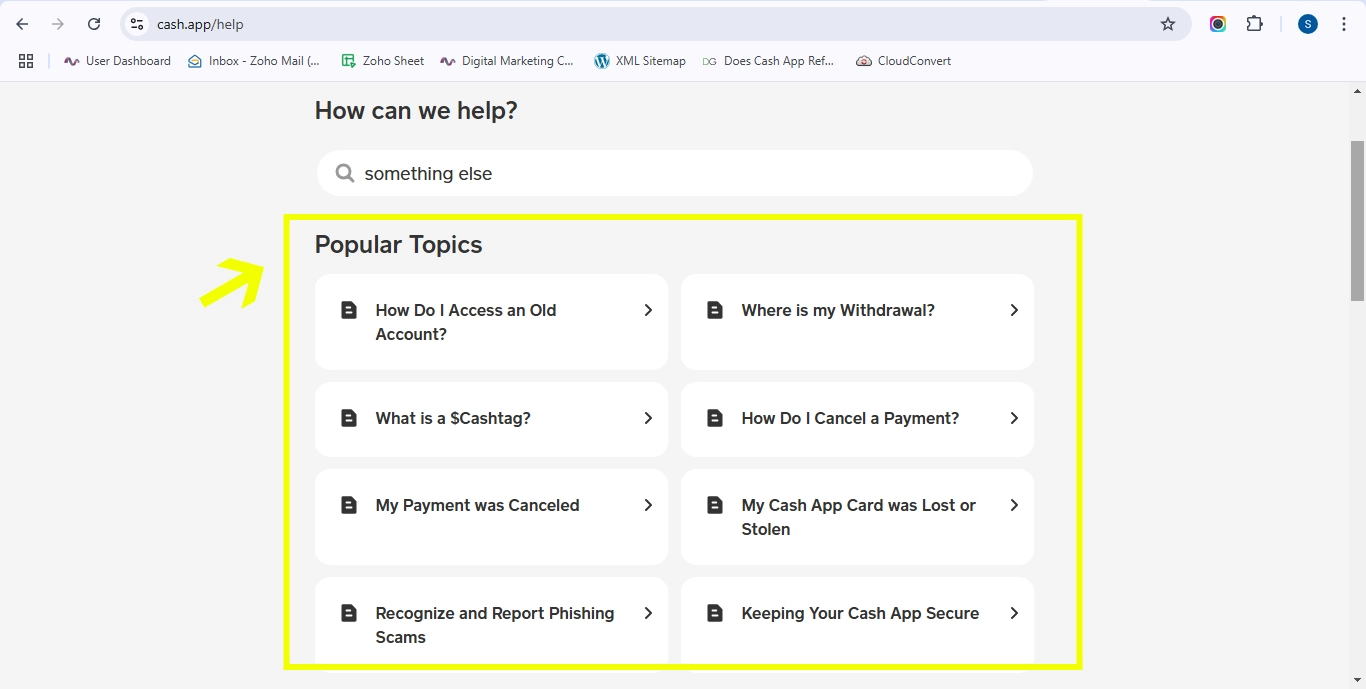Open 'Where is my Withdrawal?' topic
1366x689 pixels.
(857, 322)
